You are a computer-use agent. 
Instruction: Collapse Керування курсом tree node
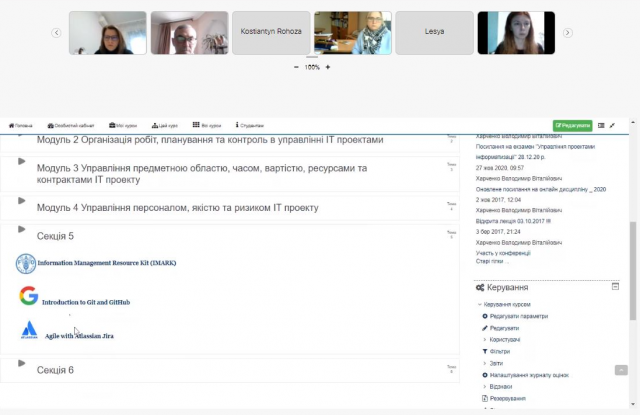[480, 304]
